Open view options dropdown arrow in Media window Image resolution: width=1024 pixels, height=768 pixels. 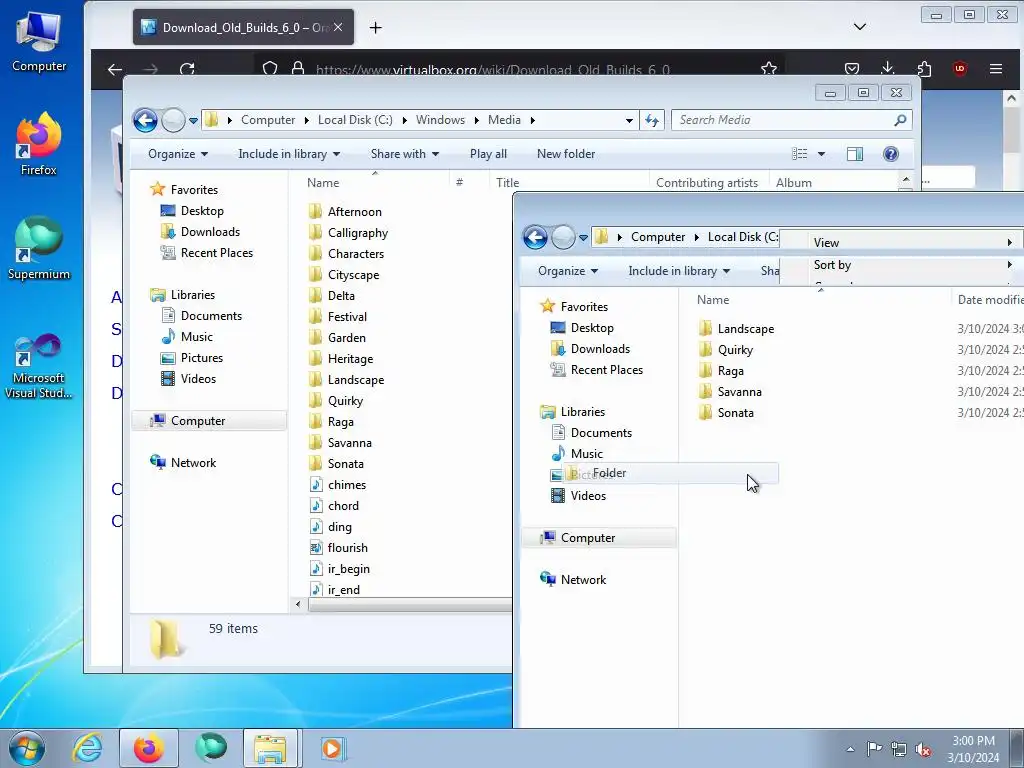(822, 154)
